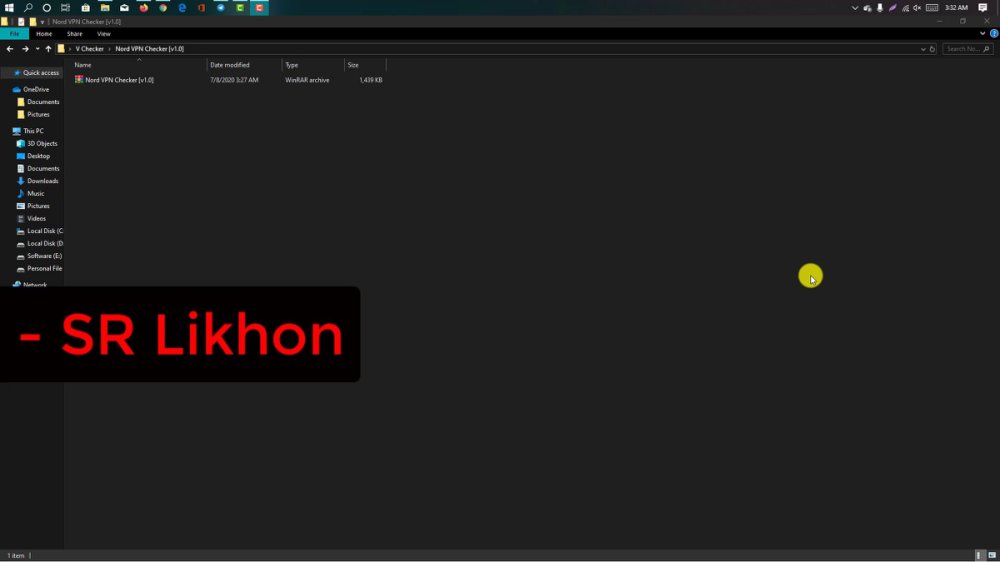Image resolution: width=1000 pixels, height=562 pixels.
Task: Open Microsoft Office from the taskbar
Action: [202, 8]
